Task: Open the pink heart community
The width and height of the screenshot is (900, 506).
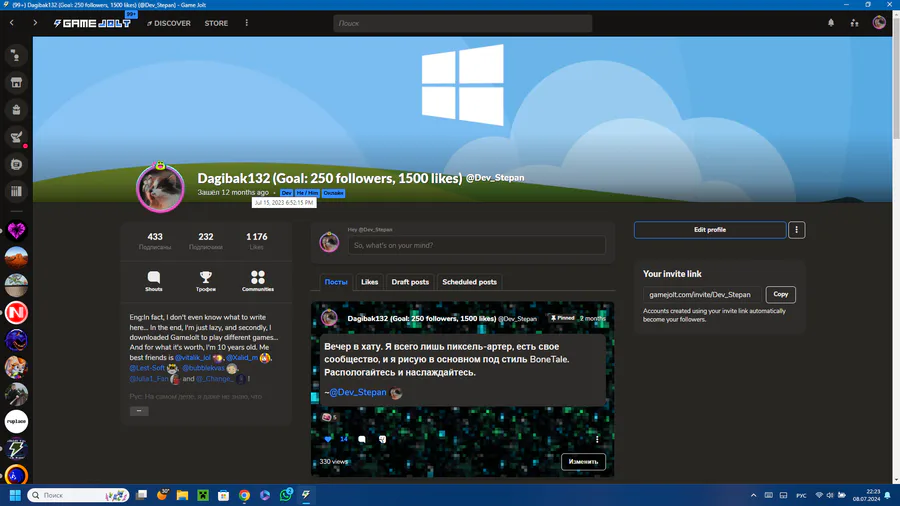Action: (x=16, y=231)
